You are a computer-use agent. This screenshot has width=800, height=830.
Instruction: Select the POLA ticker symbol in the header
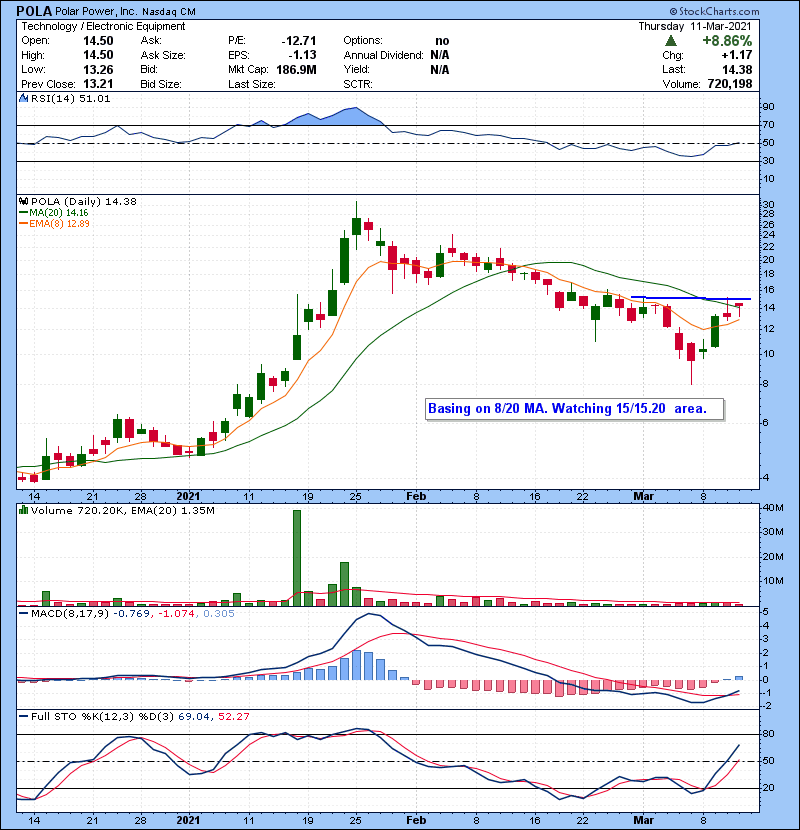(34, 11)
